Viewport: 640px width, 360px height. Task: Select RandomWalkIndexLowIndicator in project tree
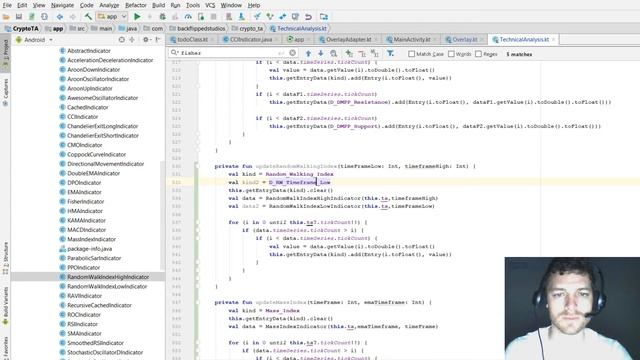[x=107, y=286]
